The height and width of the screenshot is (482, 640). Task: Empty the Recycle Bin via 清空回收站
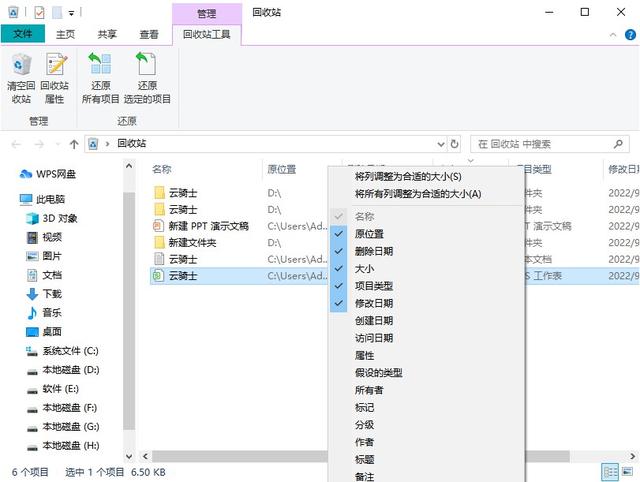click(x=21, y=78)
